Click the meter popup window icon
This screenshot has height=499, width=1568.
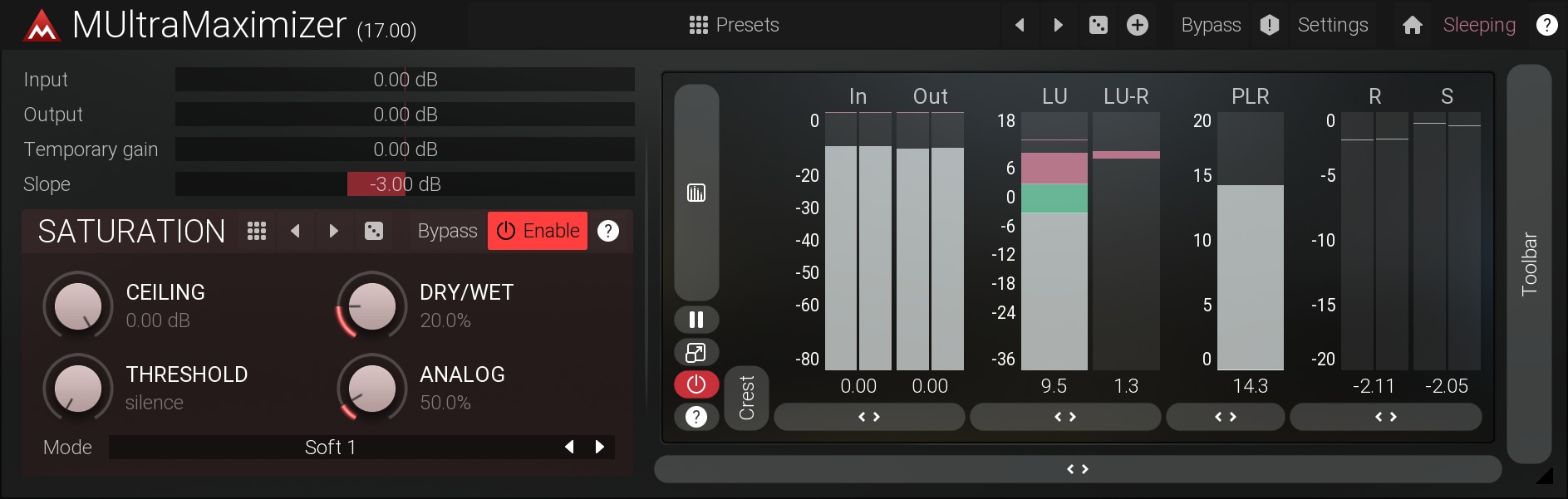(696, 352)
